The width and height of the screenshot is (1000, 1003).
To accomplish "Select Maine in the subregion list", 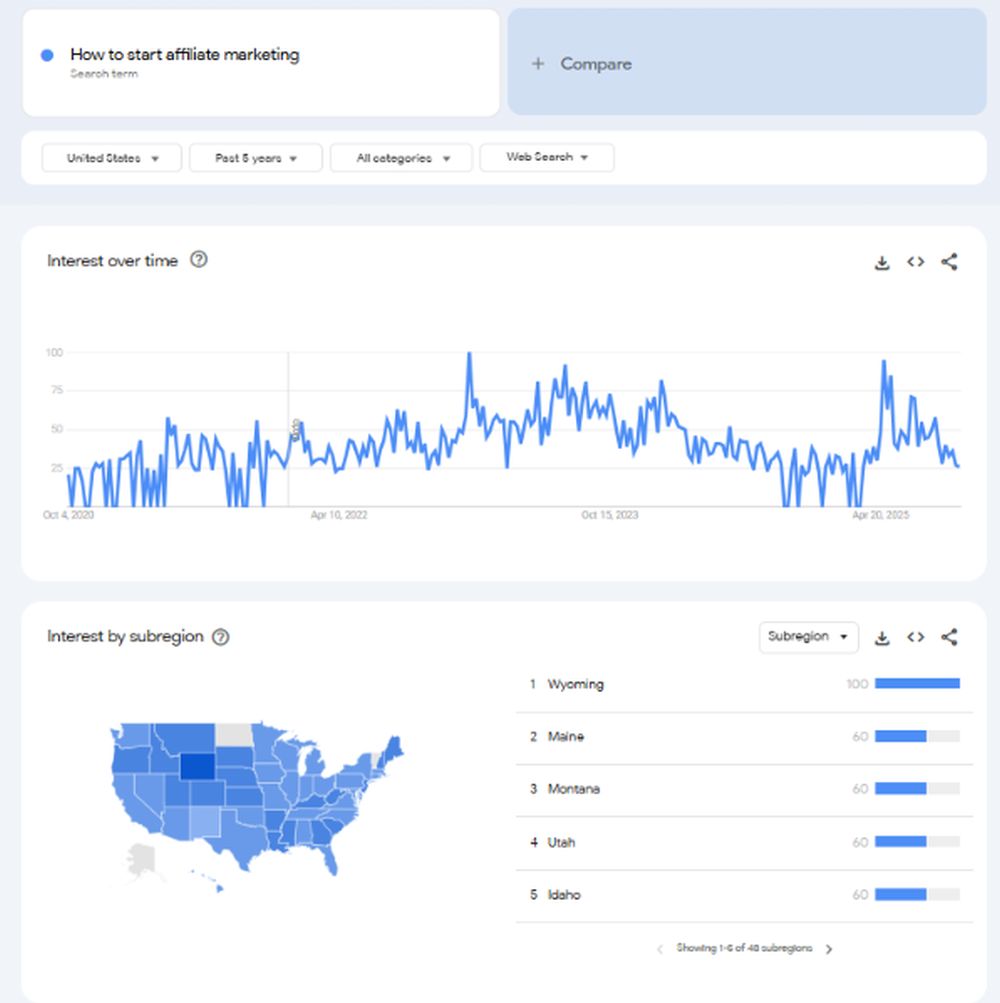I will [x=566, y=737].
